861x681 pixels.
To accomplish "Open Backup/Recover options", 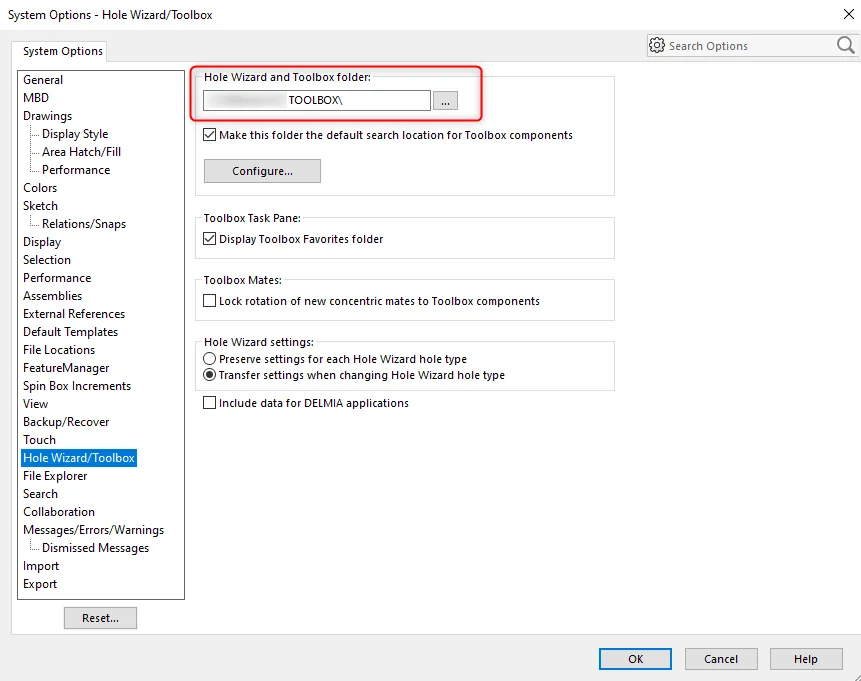I will [66, 422].
